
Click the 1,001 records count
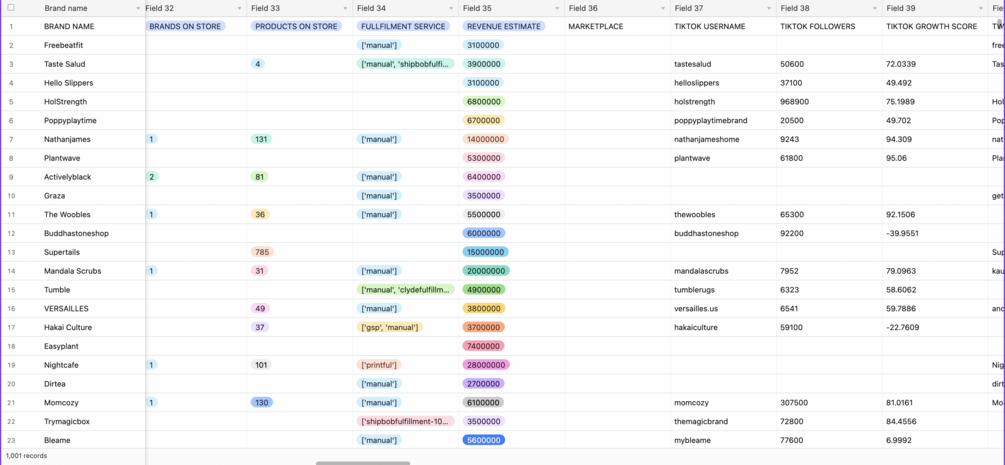(x=26, y=455)
